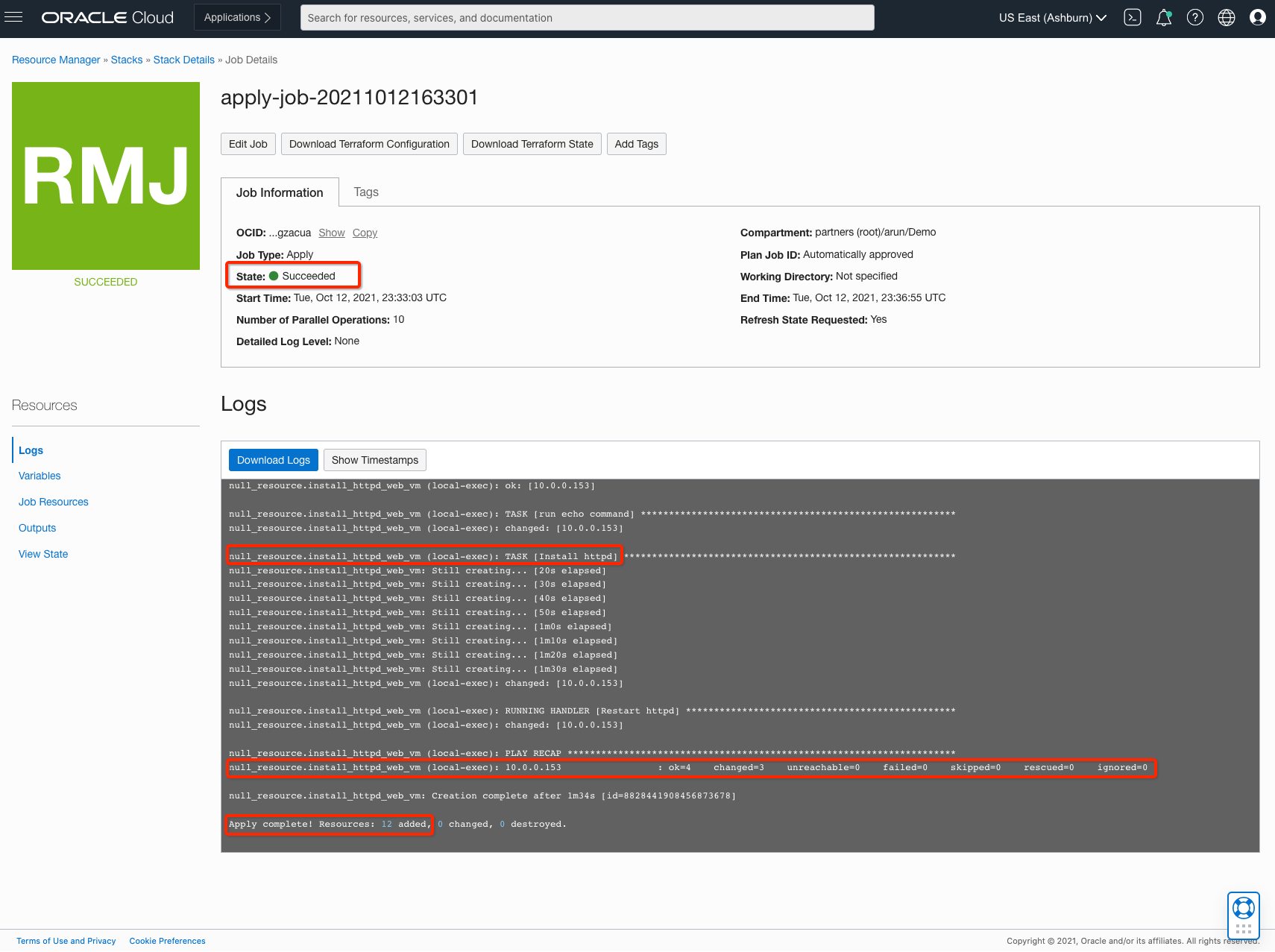Click 'Number of Parallel Operations: 10'
The width and height of the screenshot is (1275, 952).
(321, 319)
